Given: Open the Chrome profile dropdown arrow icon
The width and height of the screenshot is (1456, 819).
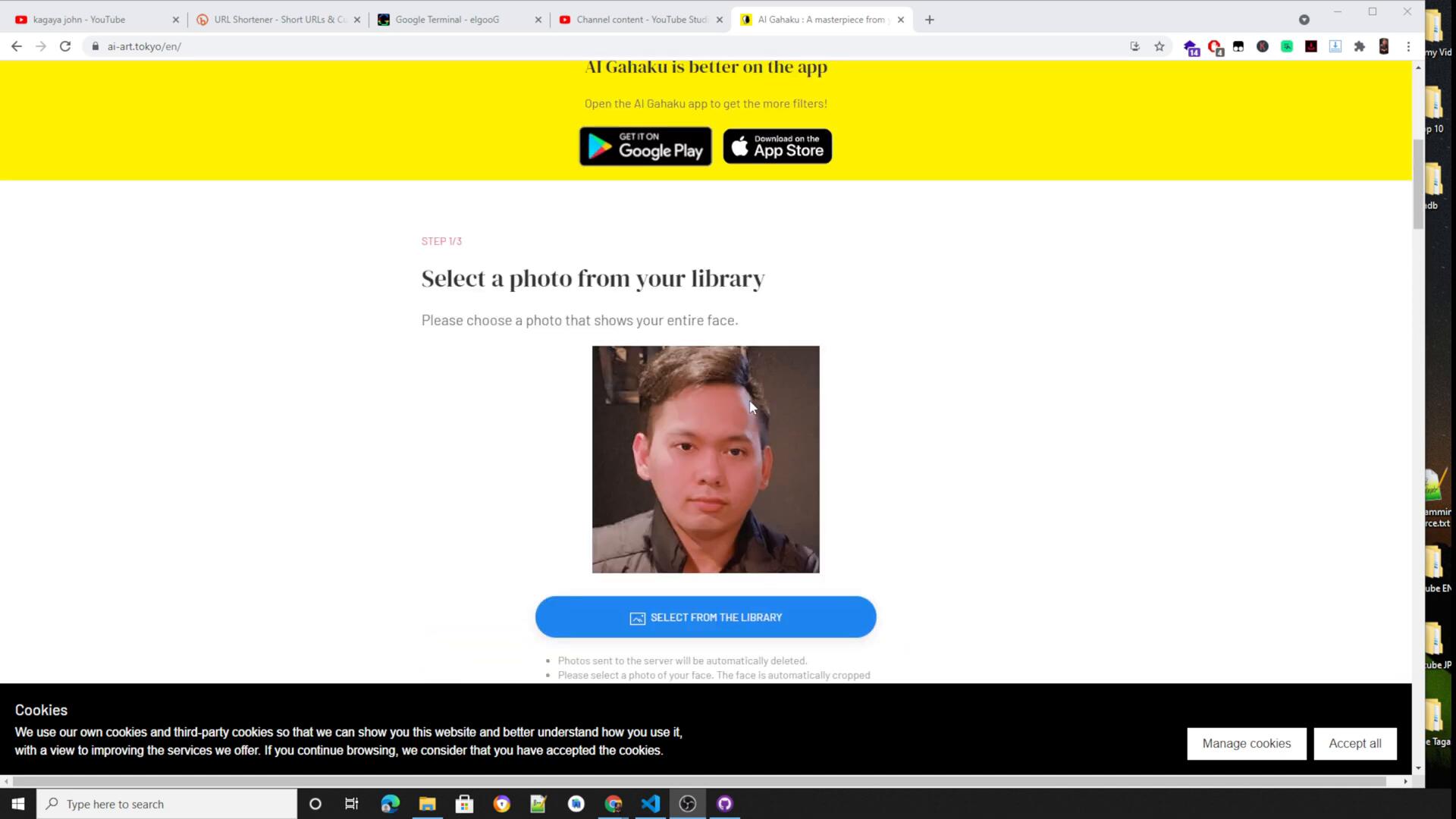Looking at the screenshot, I should click(x=1304, y=20).
